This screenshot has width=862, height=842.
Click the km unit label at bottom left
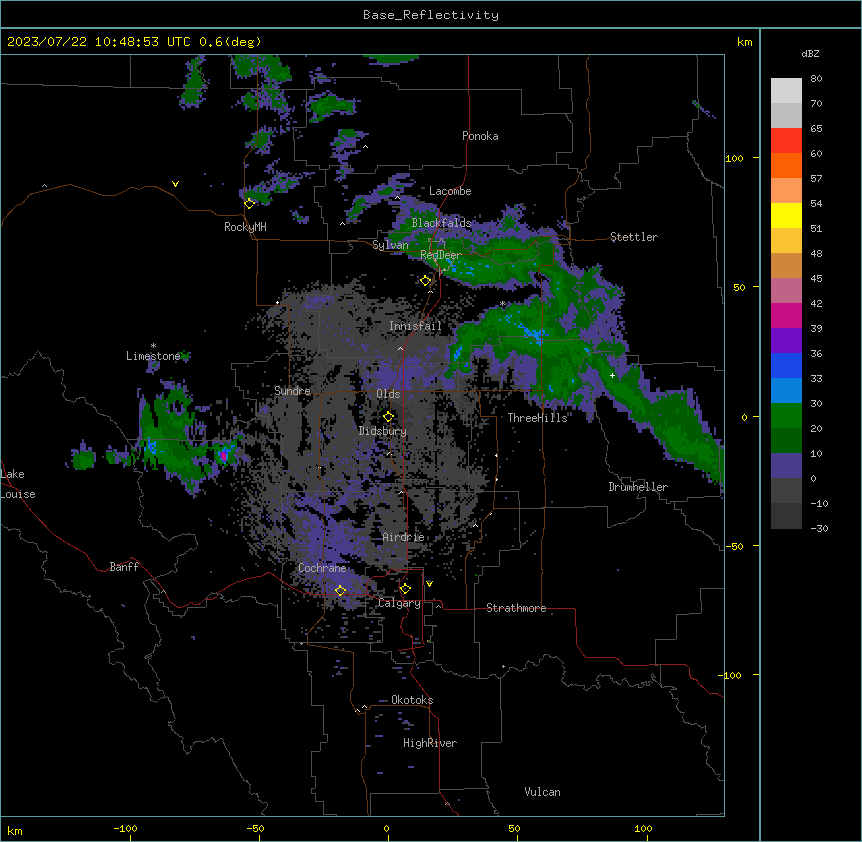pyautogui.click(x=15, y=830)
